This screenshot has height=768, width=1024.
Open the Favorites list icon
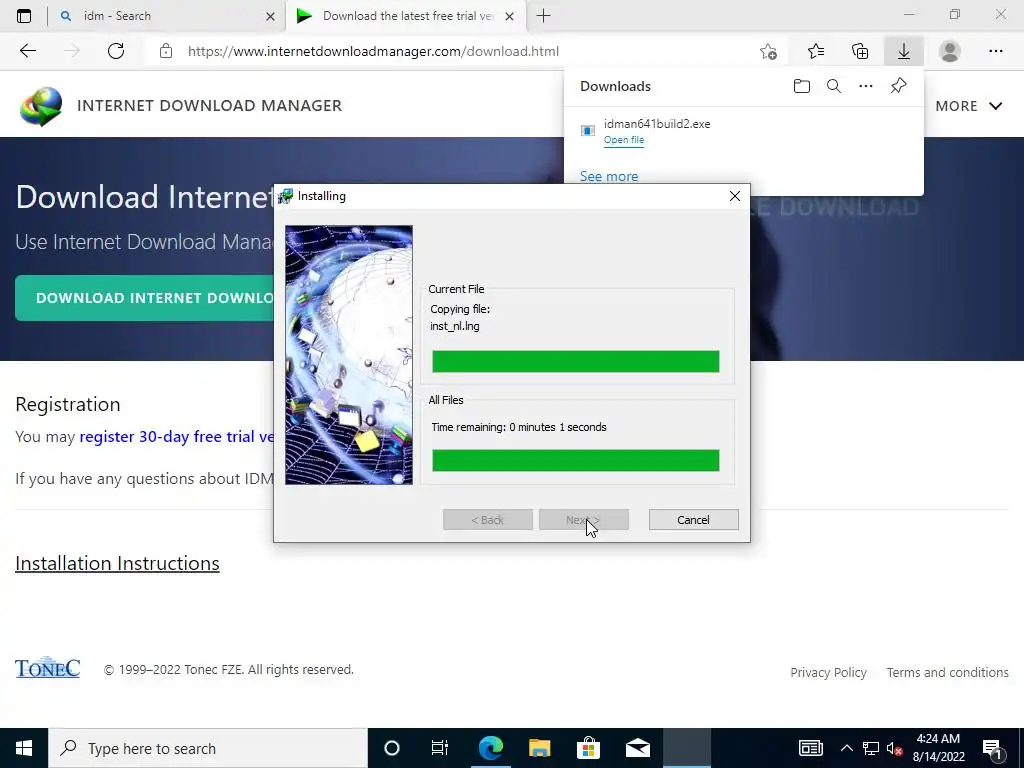[x=816, y=51]
